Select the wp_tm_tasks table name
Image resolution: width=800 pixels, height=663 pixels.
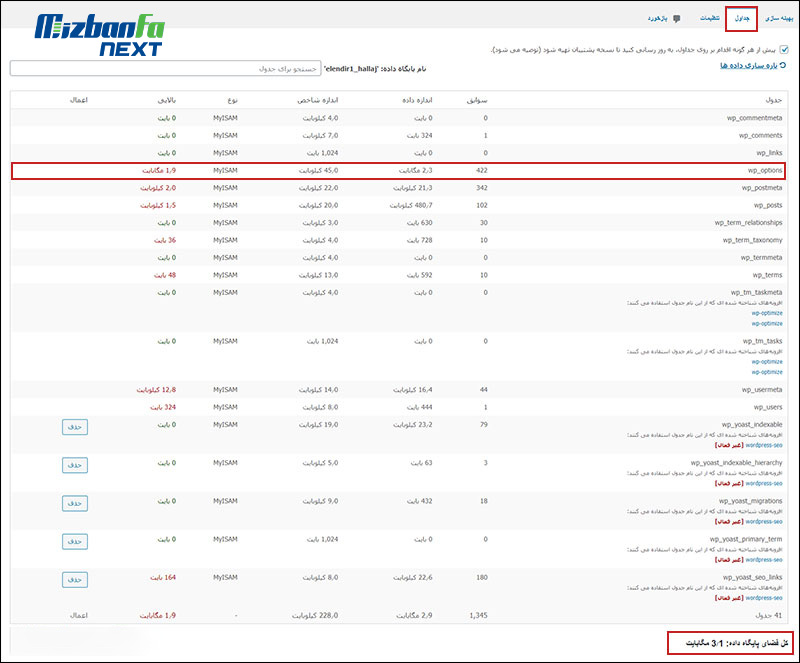(x=762, y=341)
